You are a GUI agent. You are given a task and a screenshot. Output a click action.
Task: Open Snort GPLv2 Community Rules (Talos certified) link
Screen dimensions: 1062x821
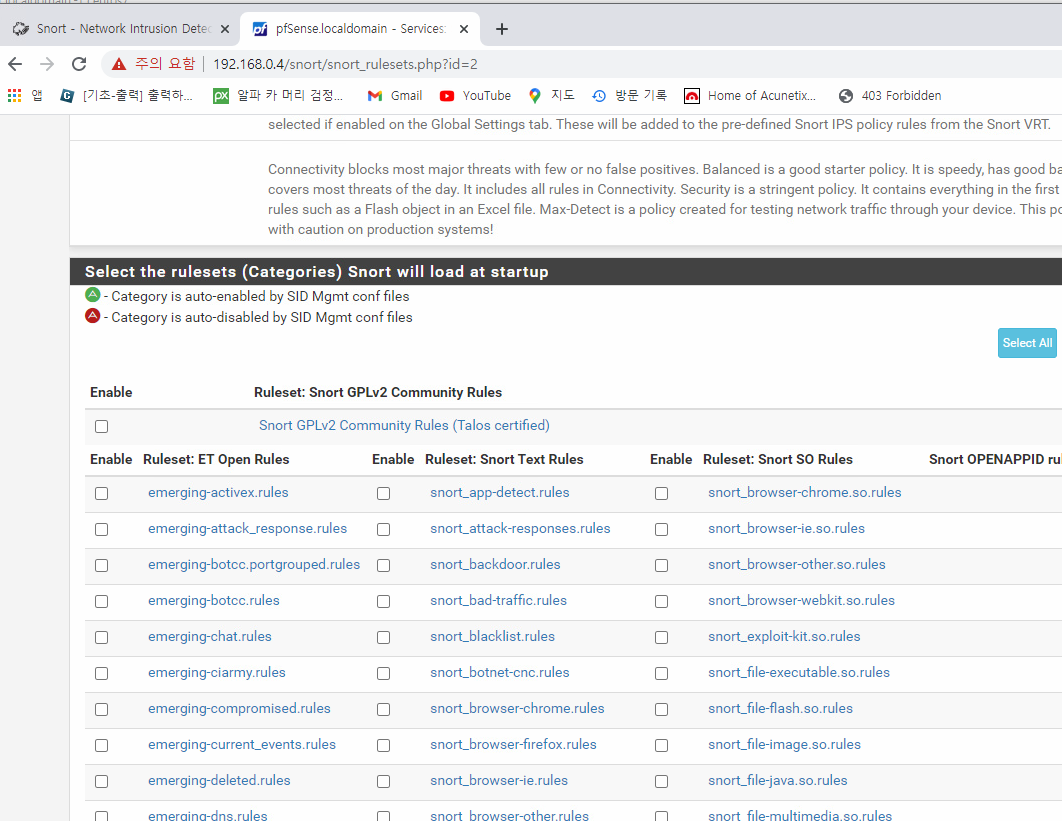(404, 425)
